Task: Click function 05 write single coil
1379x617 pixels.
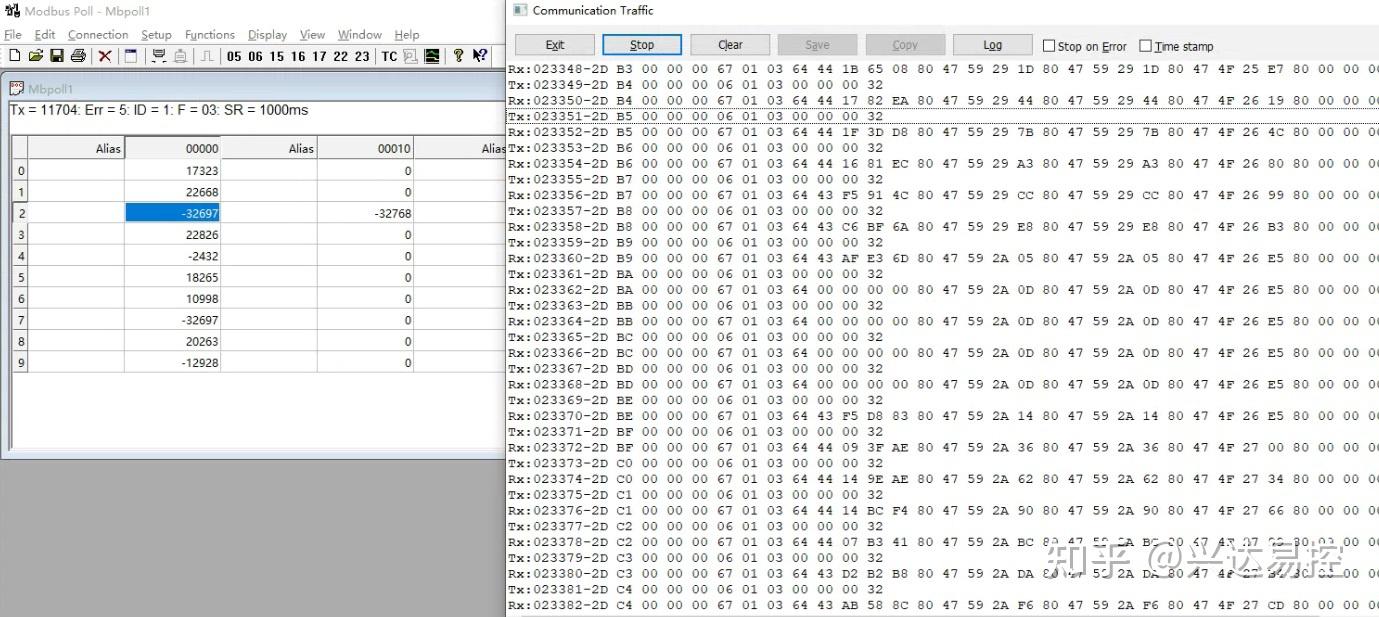Action: coord(234,56)
